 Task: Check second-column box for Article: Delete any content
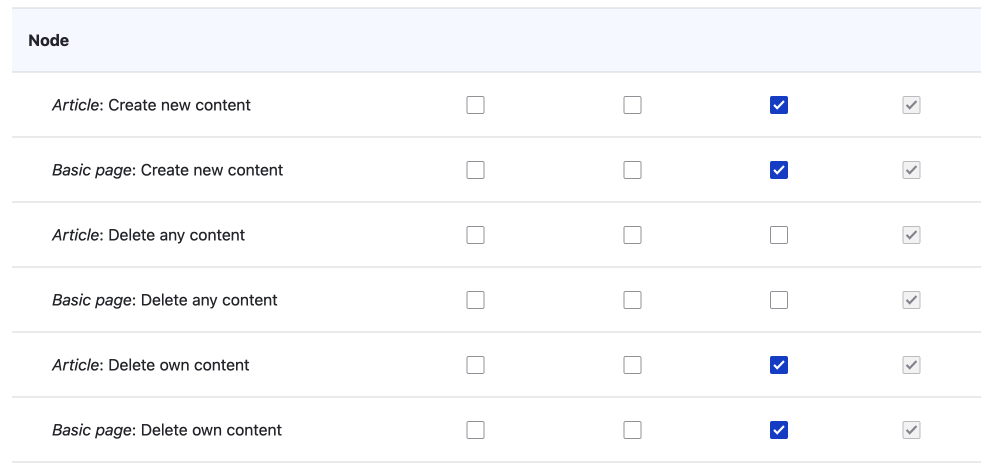coord(632,235)
